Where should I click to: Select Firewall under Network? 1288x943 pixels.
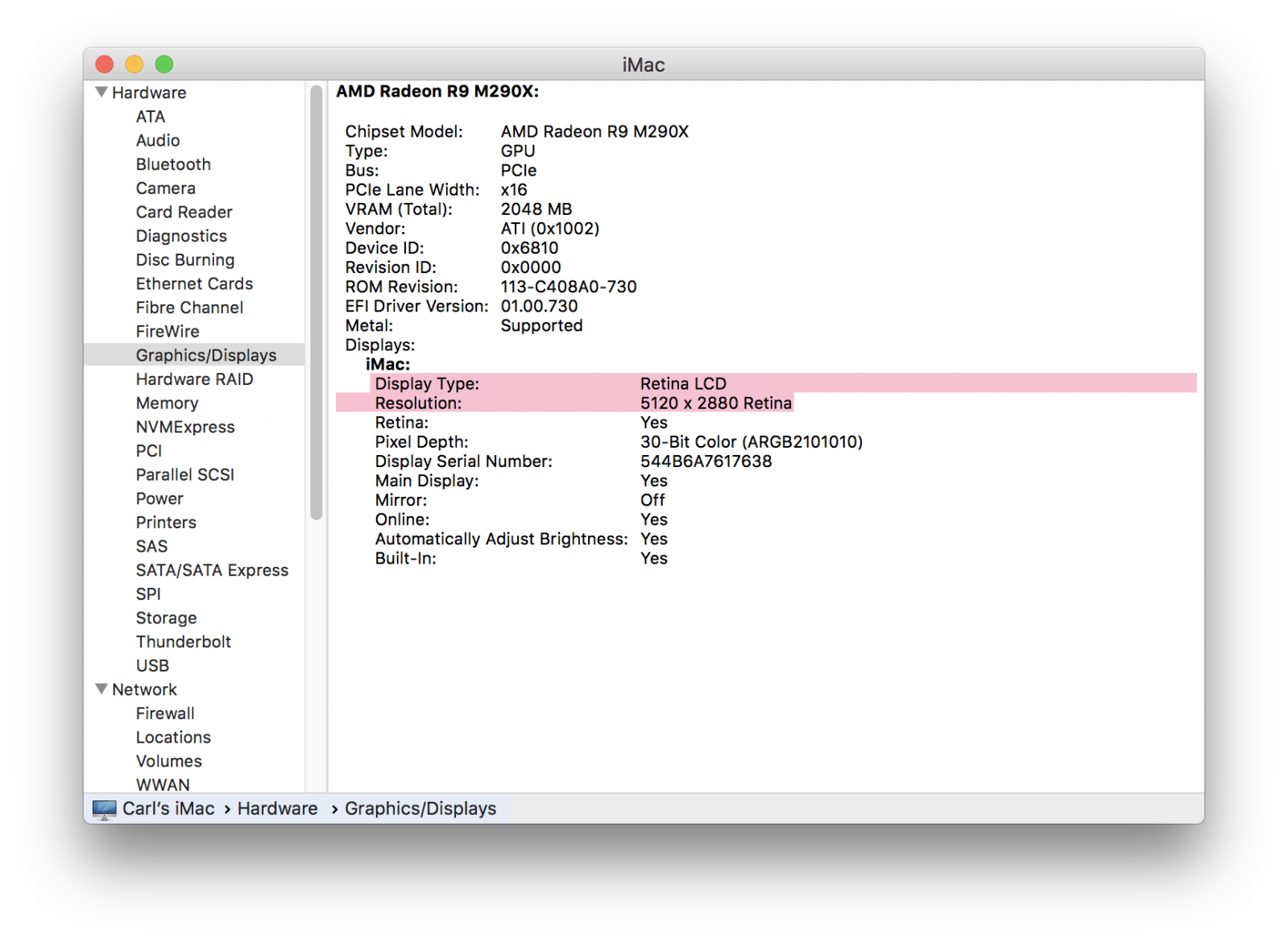pyautogui.click(x=165, y=713)
